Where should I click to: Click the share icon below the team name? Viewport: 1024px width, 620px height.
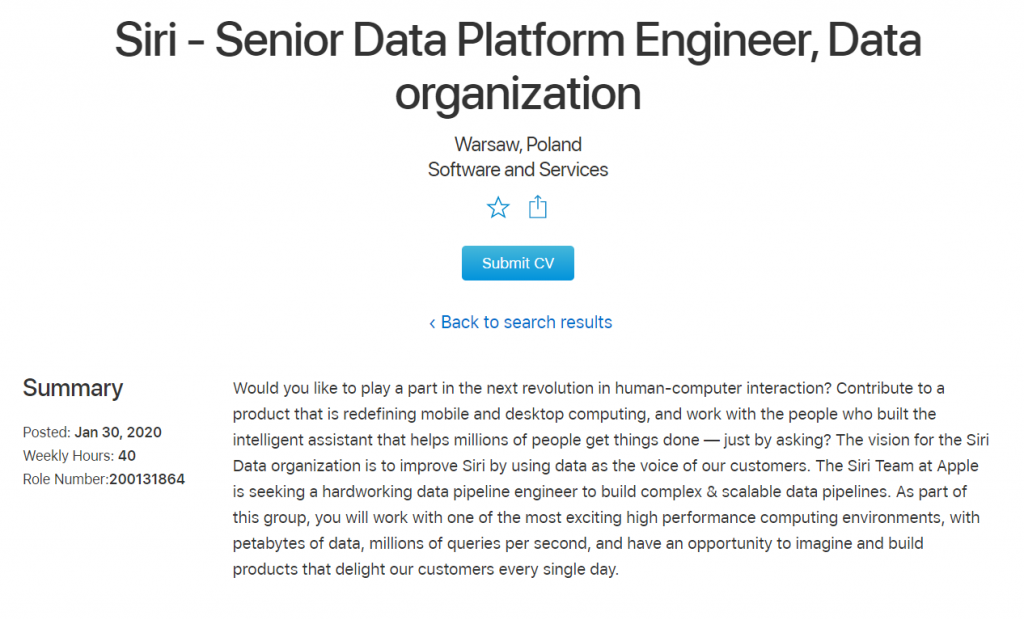[x=538, y=207]
